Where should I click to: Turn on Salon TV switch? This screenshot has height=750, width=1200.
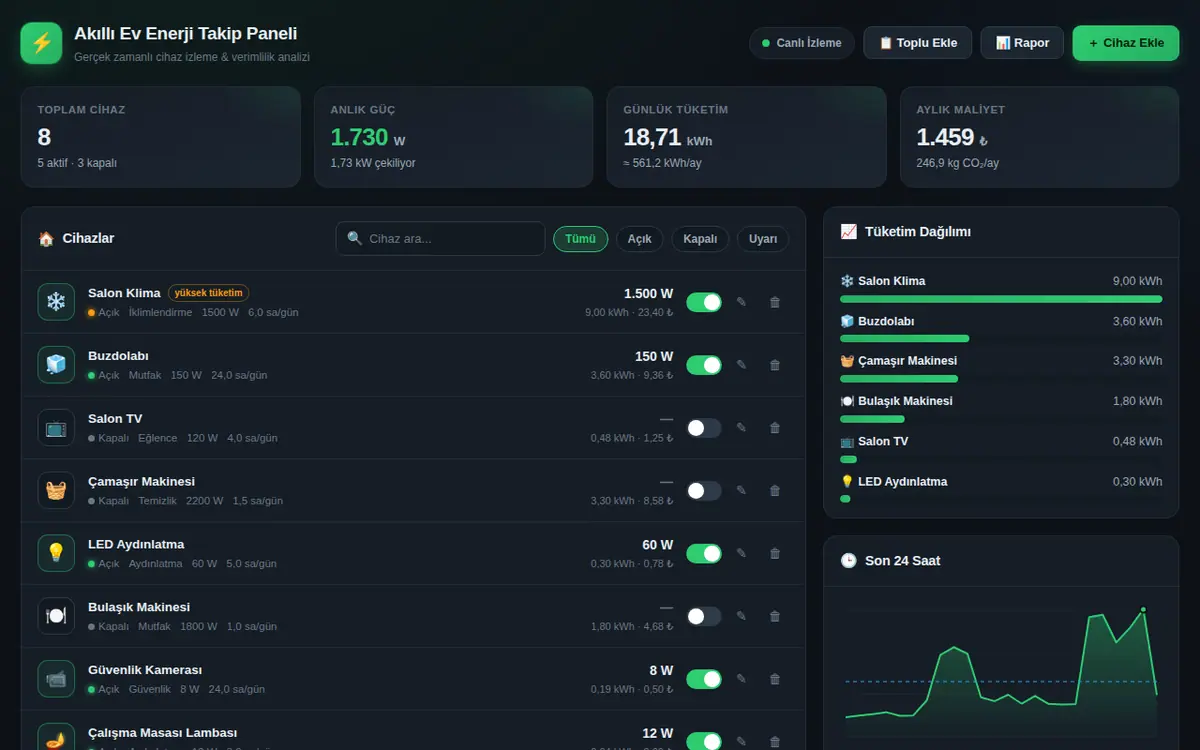(704, 428)
